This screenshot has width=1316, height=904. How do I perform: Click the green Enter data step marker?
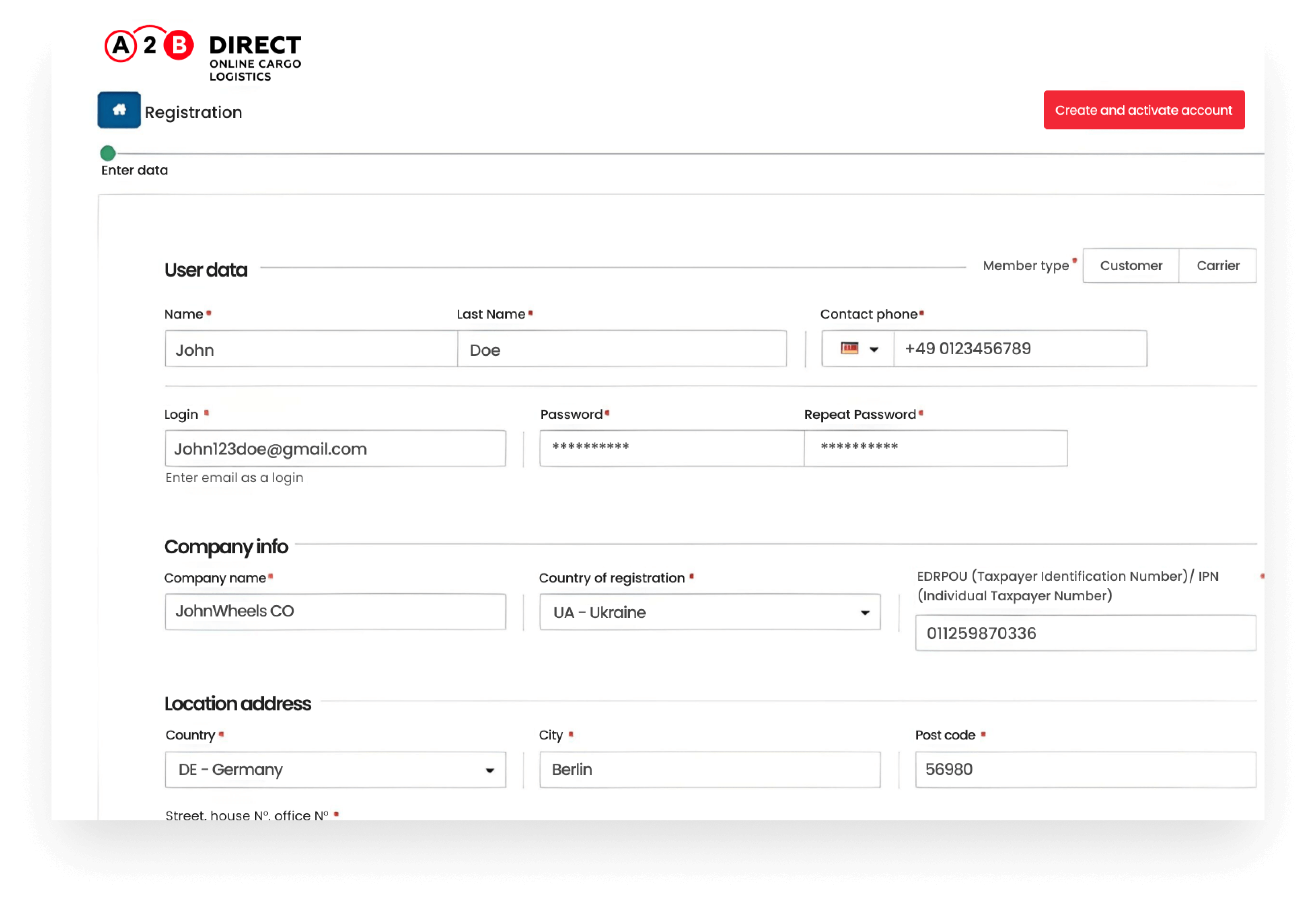tap(108, 153)
